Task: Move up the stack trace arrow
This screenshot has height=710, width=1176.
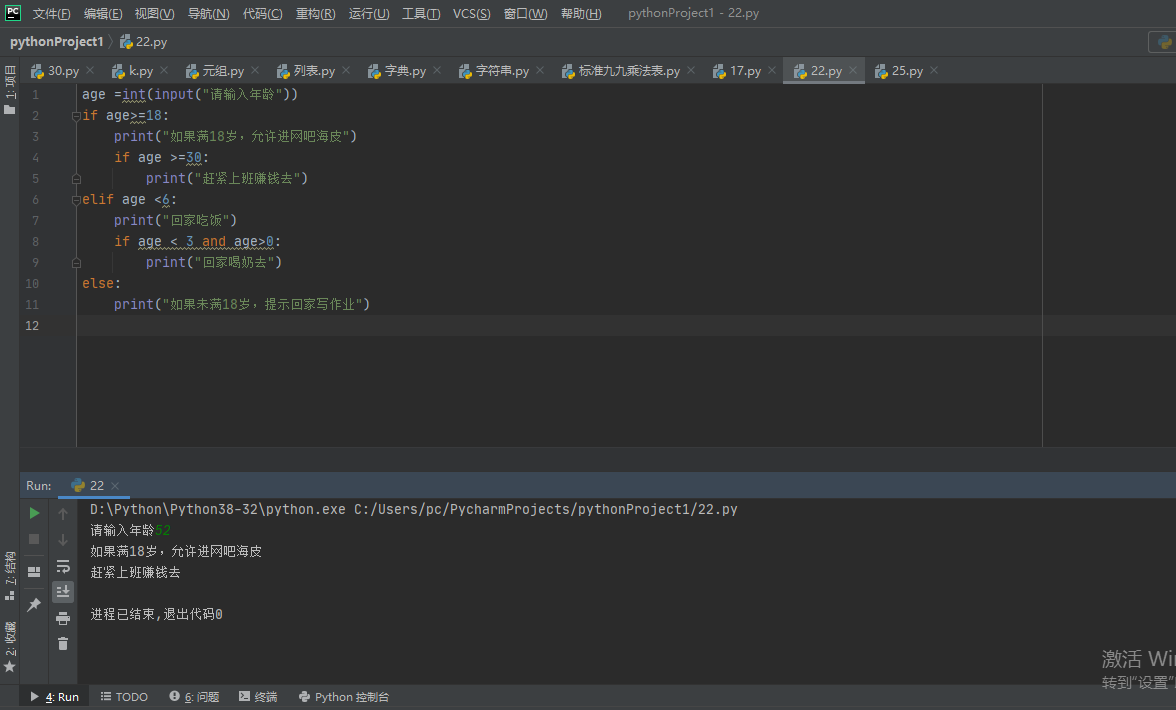Action: (x=63, y=514)
